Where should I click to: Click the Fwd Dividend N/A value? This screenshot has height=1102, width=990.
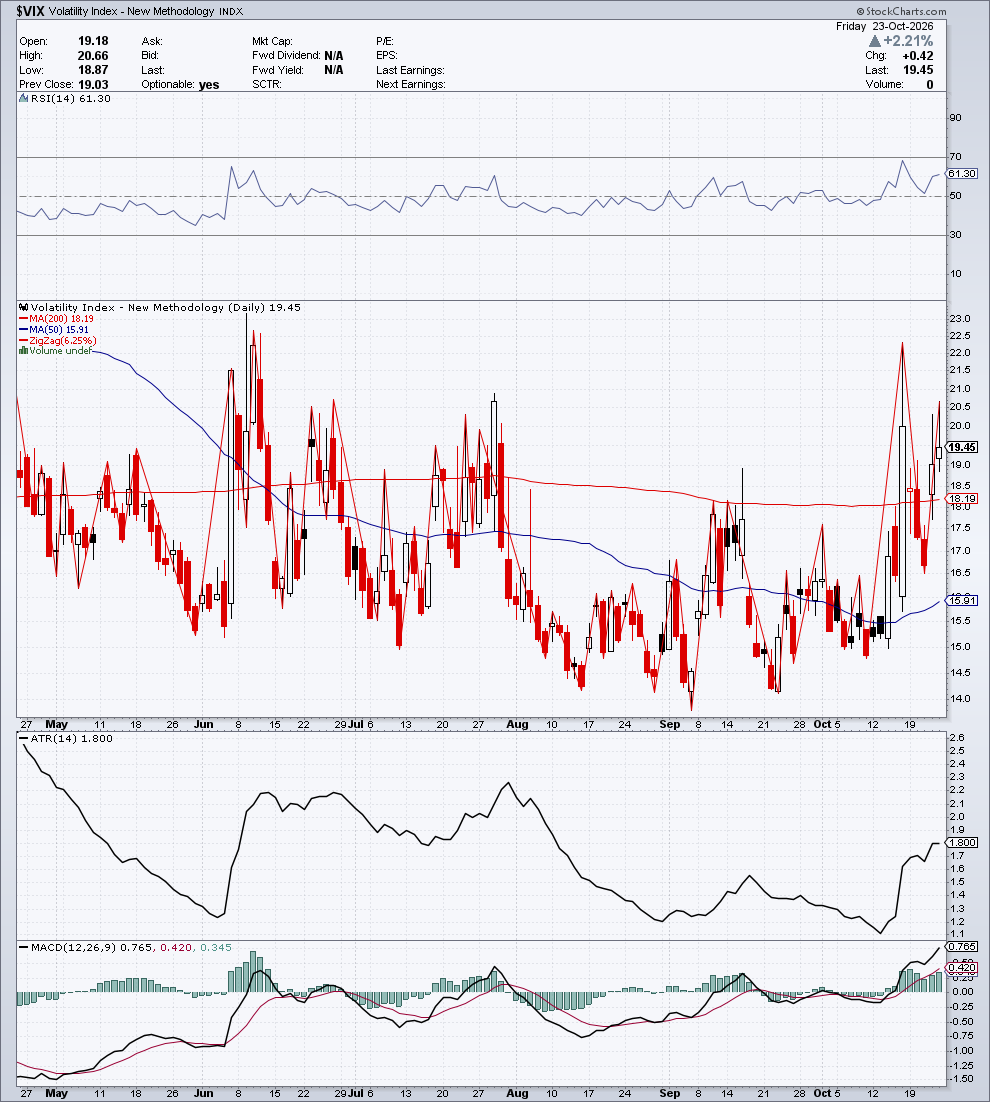click(x=334, y=56)
